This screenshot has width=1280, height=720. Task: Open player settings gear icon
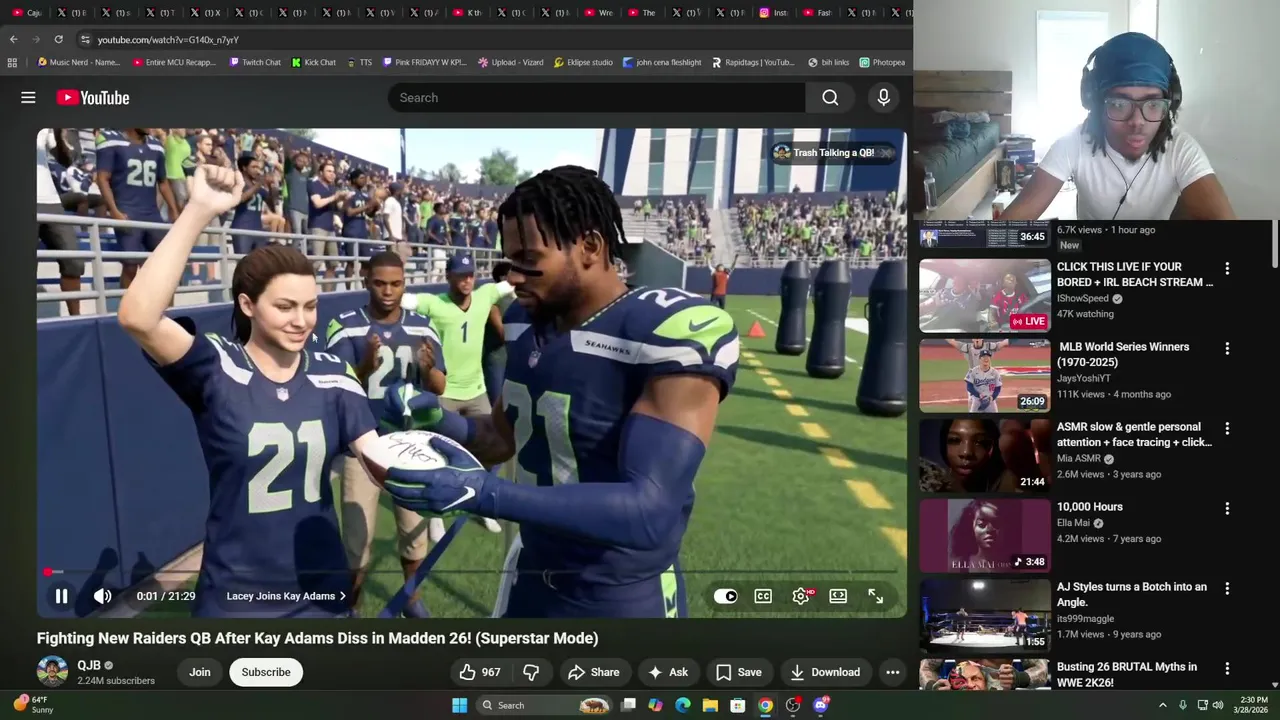click(801, 596)
